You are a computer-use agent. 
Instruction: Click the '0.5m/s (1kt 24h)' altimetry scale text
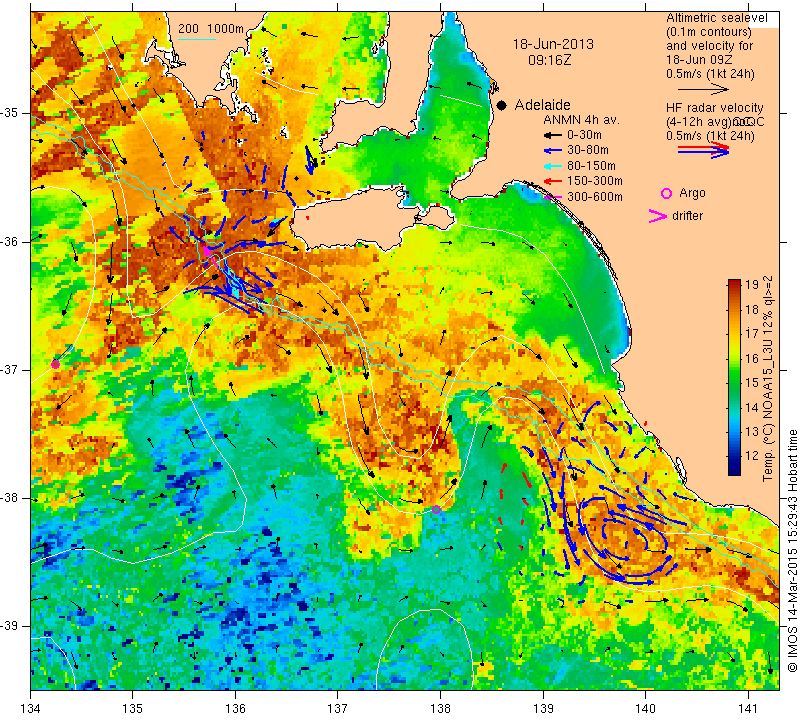710,74
